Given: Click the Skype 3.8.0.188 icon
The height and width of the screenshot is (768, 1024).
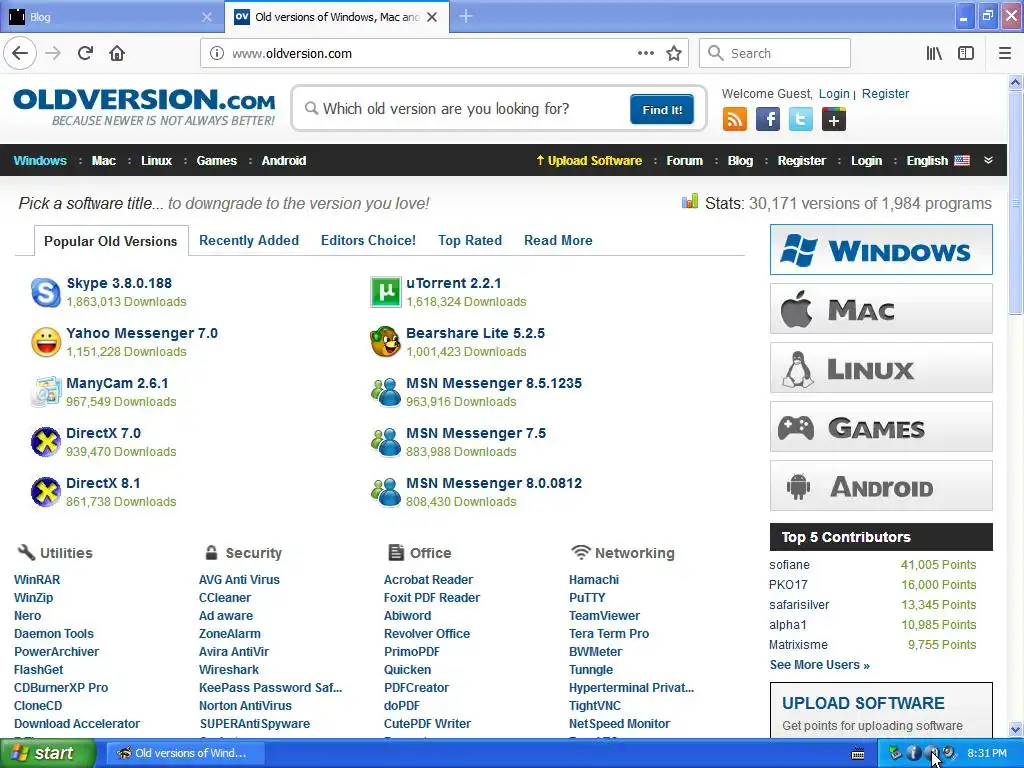Looking at the screenshot, I should 46,292.
